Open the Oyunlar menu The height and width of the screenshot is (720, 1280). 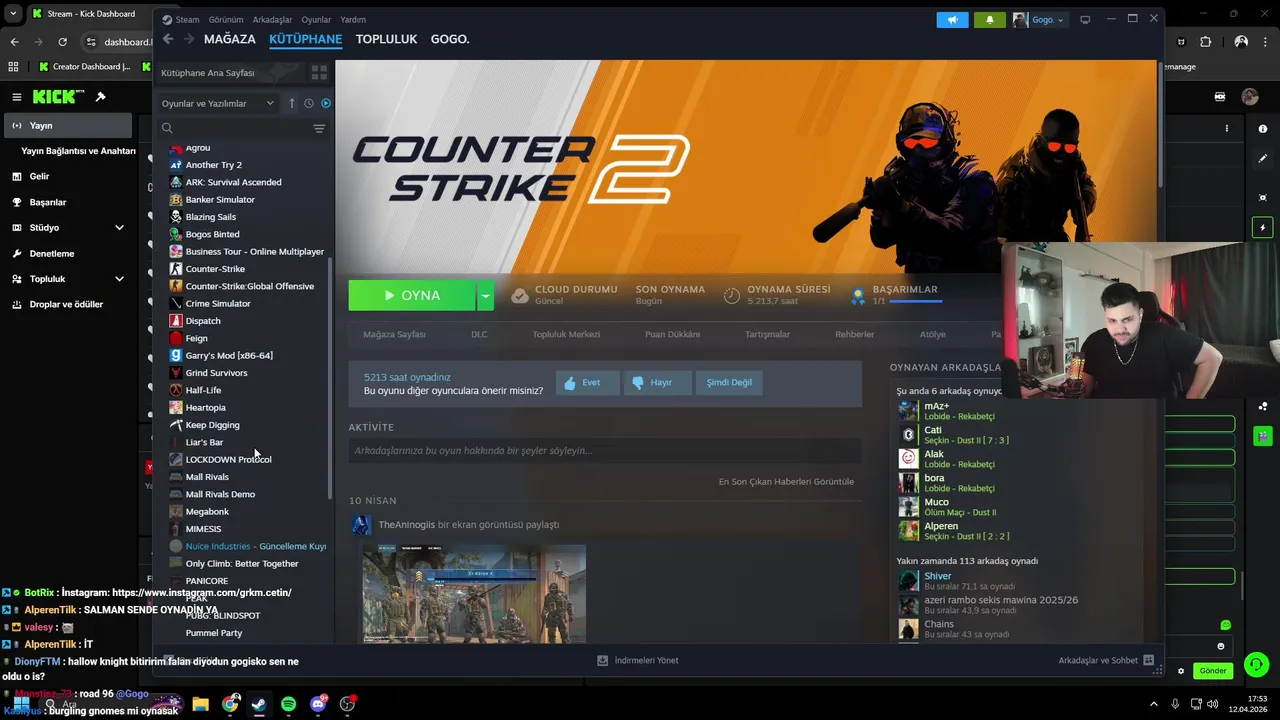point(316,19)
